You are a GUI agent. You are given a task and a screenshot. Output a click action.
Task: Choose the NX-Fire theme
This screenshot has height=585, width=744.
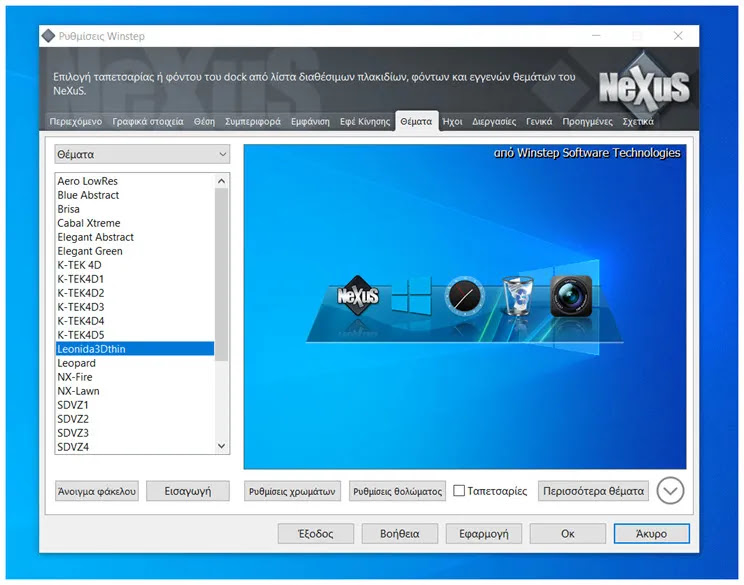(x=135, y=377)
